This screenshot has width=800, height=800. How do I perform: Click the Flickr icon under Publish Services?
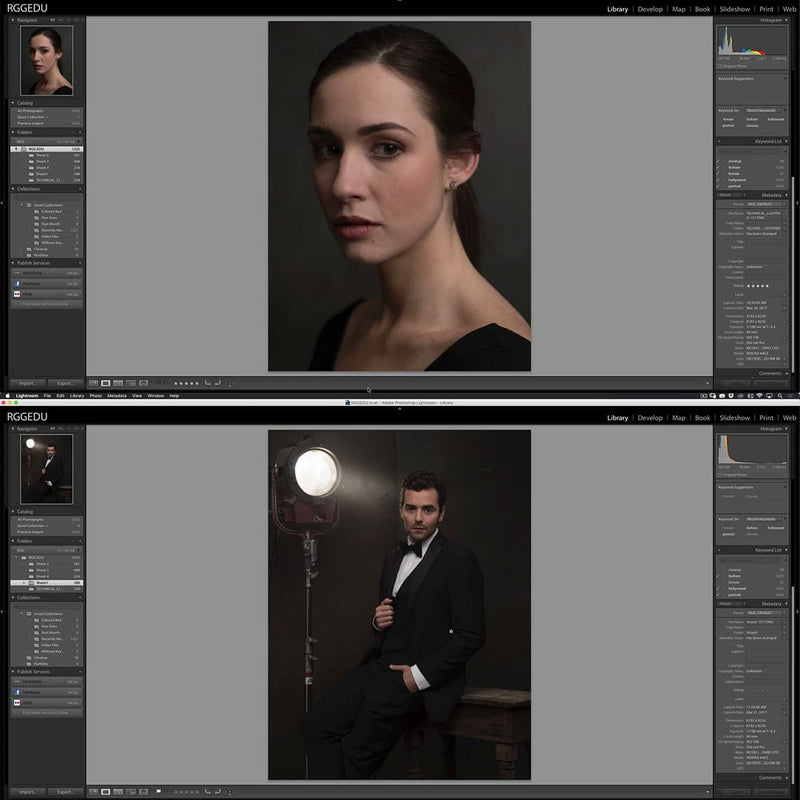click(17, 294)
